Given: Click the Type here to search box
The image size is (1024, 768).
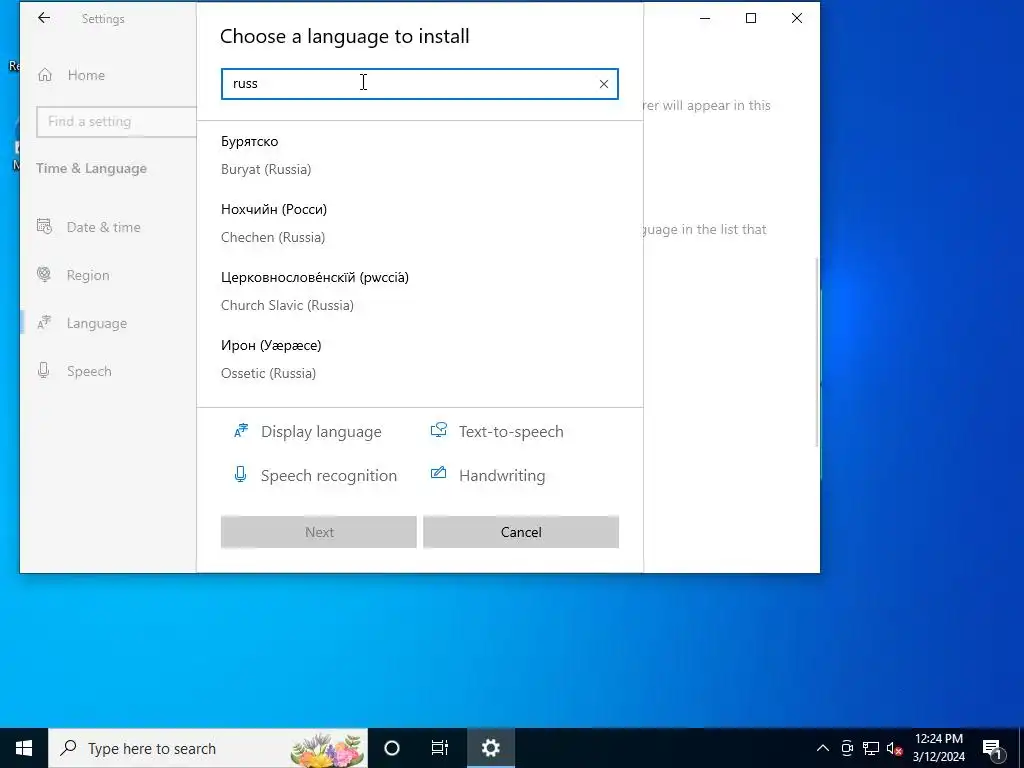Looking at the screenshot, I should (208, 748).
